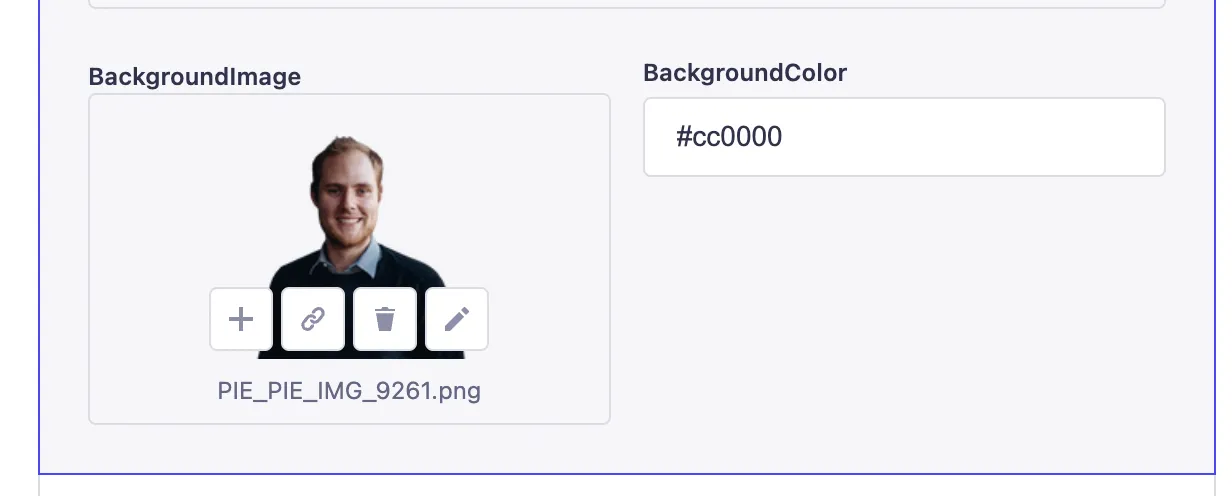Click the white panel below the bordered section
The width and height of the screenshot is (1232, 496).
[x=627, y=486]
